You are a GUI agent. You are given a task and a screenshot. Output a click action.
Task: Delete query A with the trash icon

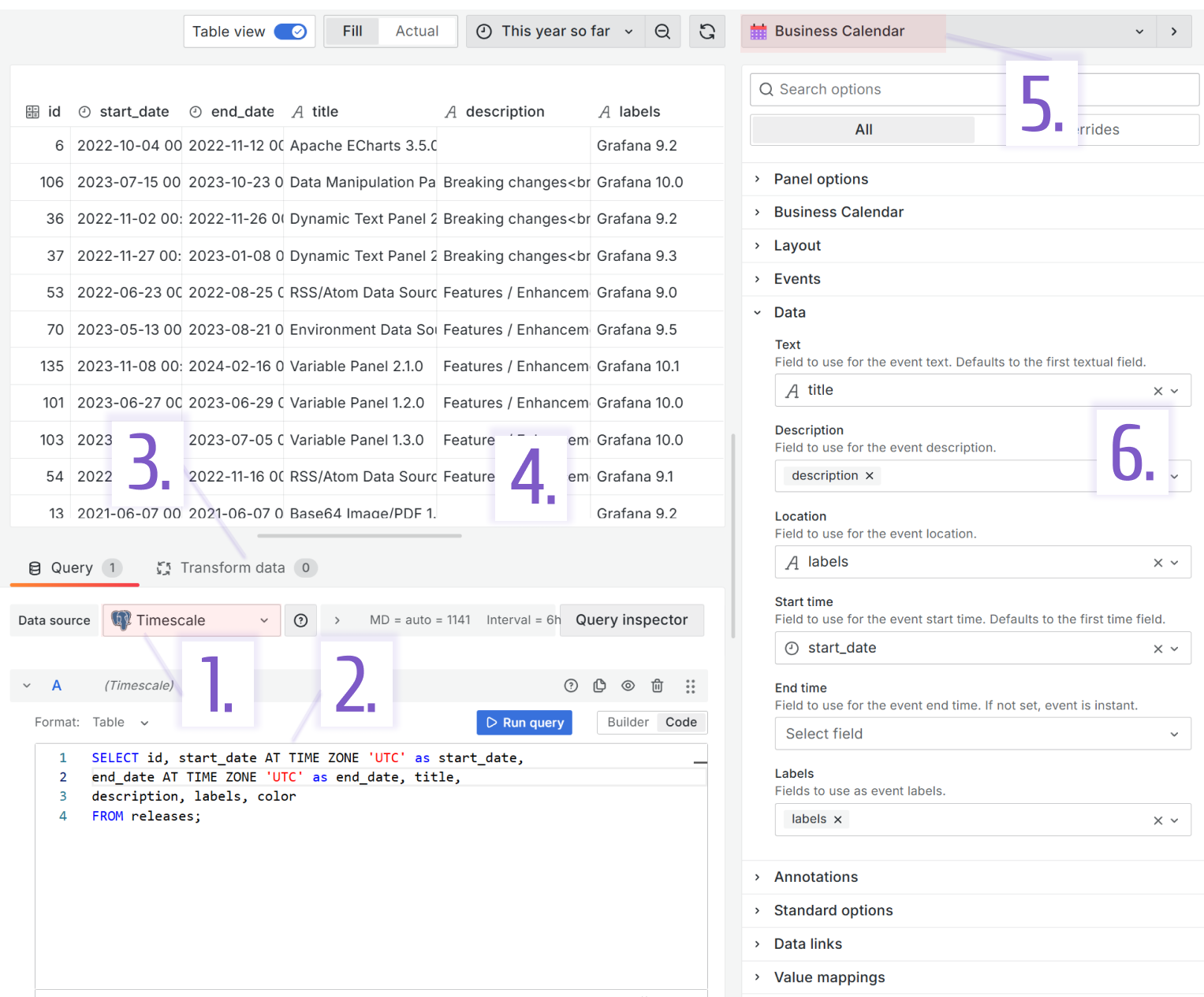coord(657,686)
